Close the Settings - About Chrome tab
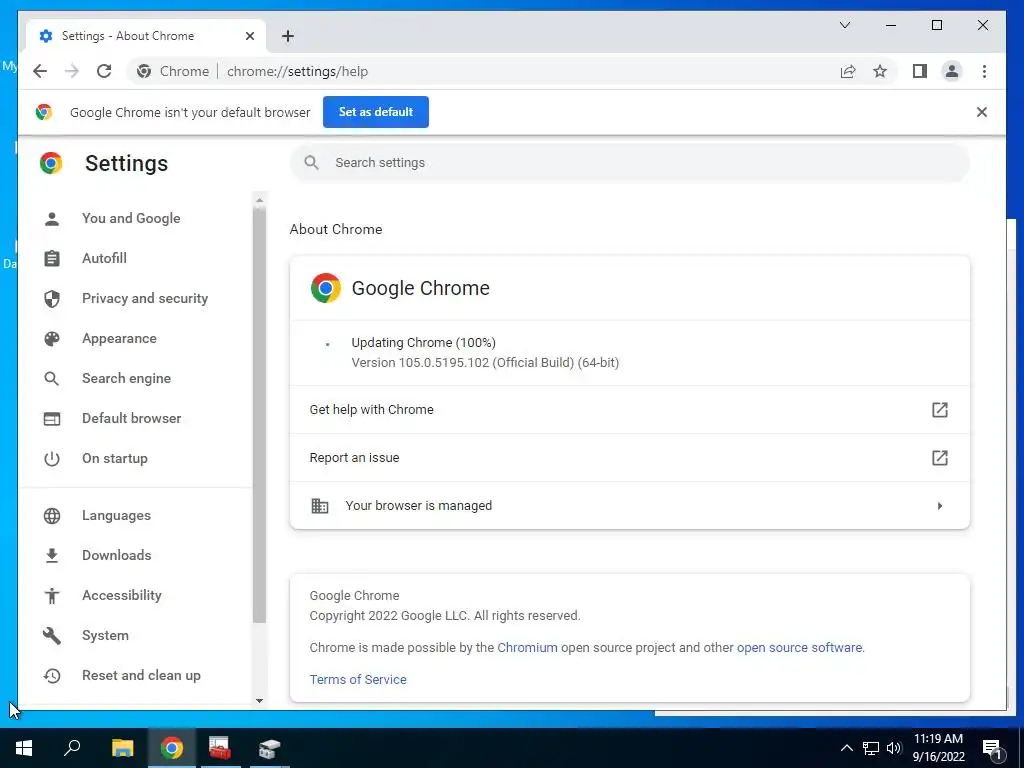The height and width of the screenshot is (768, 1024). [x=249, y=36]
